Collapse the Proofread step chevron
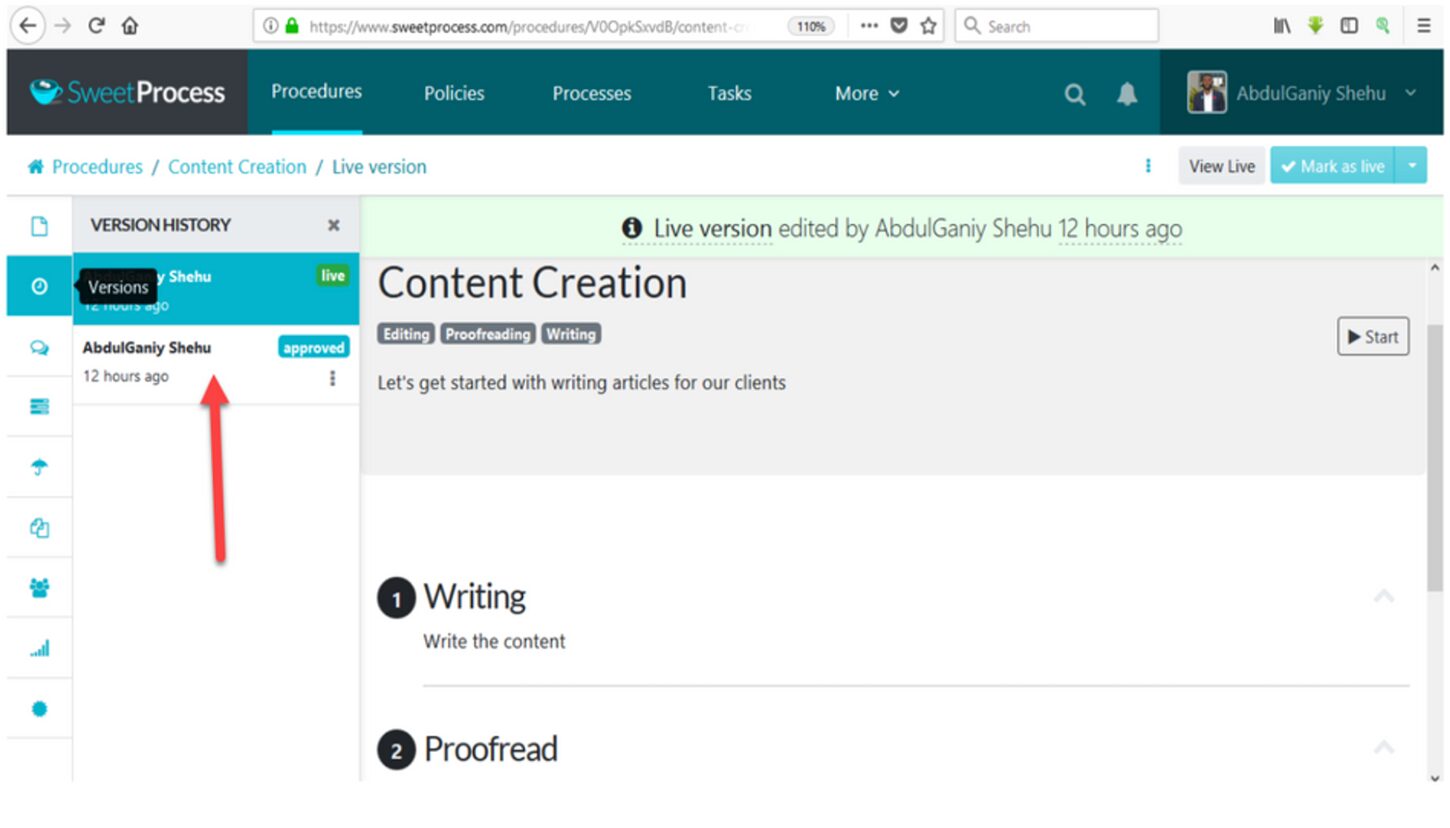The height and width of the screenshot is (828, 1450). [1384, 747]
